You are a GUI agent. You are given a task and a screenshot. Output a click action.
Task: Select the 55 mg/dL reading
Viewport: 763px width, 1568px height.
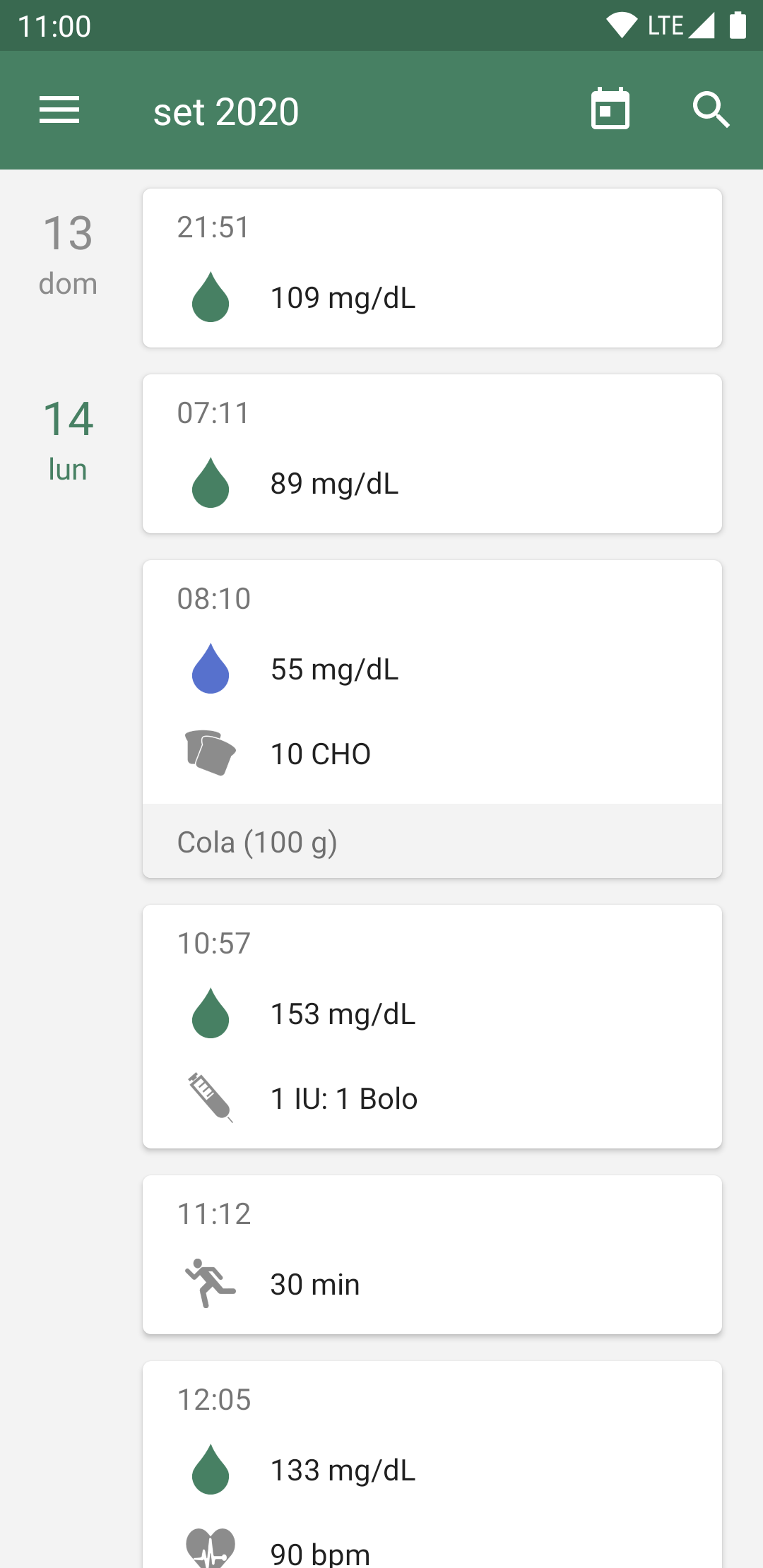click(335, 670)
